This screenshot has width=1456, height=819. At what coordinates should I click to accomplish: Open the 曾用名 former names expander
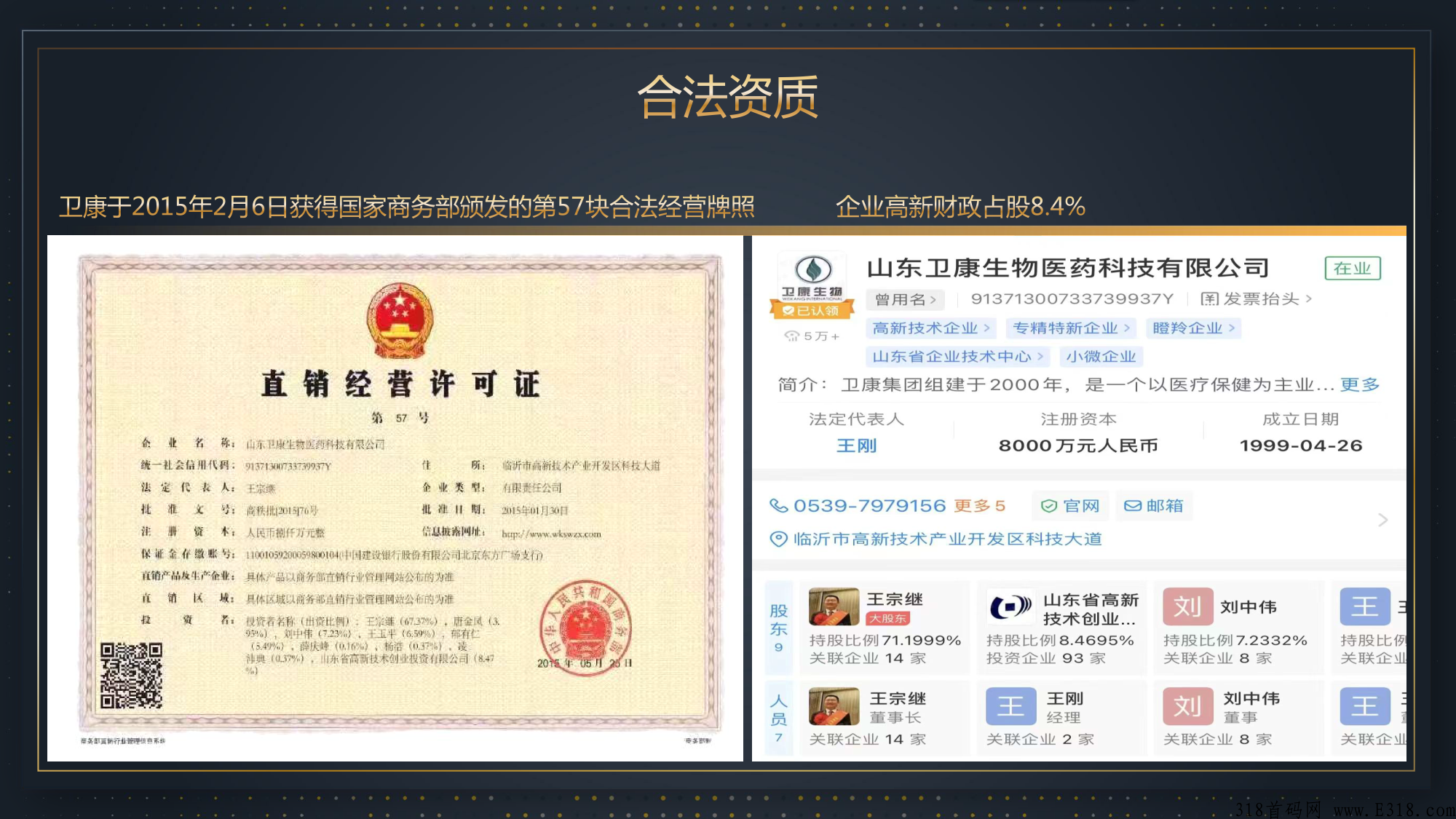point(905,299)
